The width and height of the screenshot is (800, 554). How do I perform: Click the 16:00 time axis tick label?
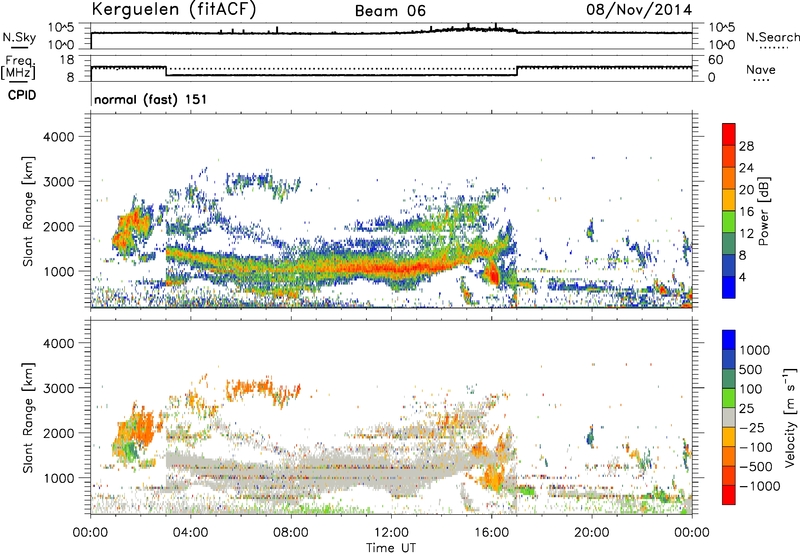tap(491, 533)
